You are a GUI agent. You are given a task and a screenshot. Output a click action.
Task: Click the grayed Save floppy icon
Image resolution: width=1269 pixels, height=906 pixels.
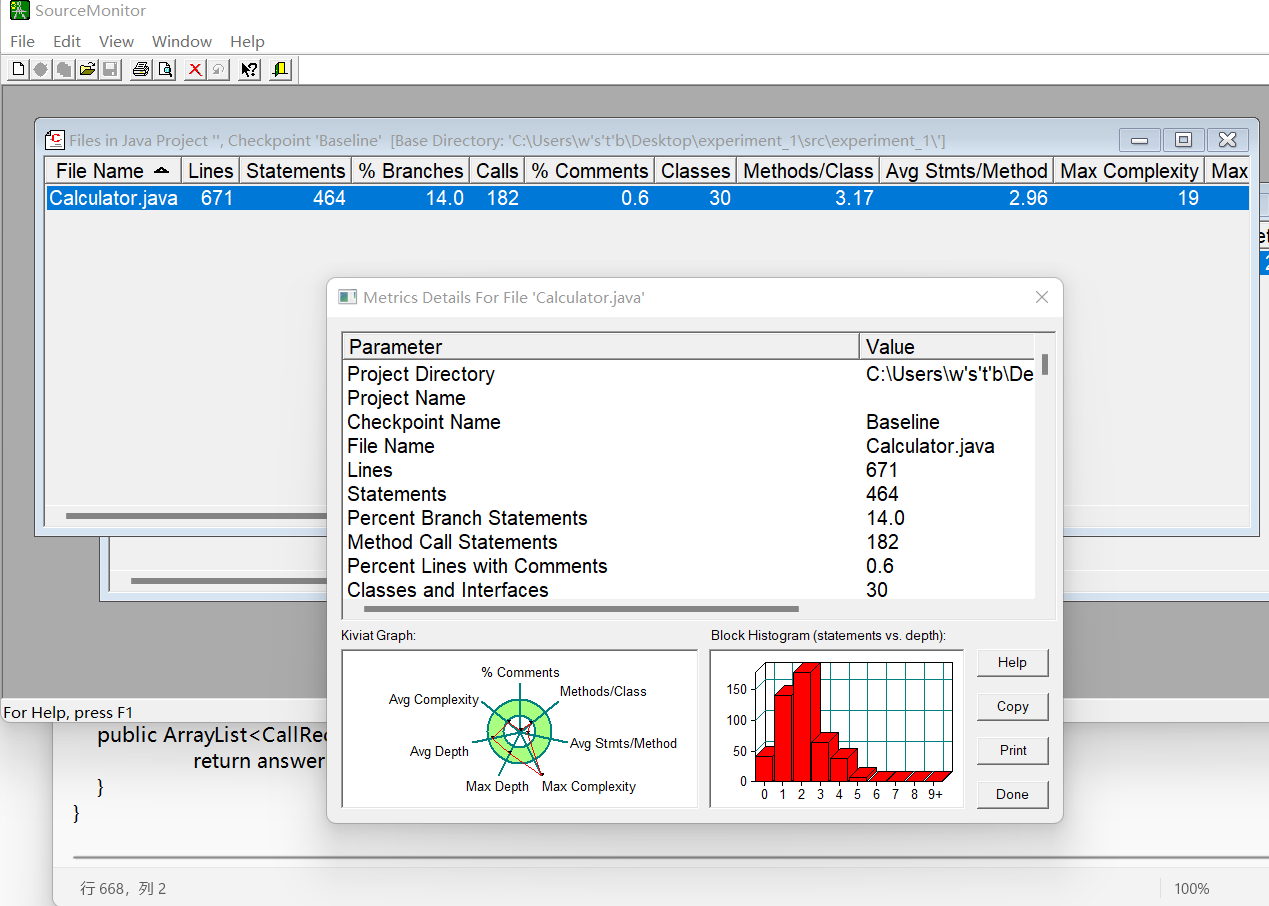(x=110, y=69)
